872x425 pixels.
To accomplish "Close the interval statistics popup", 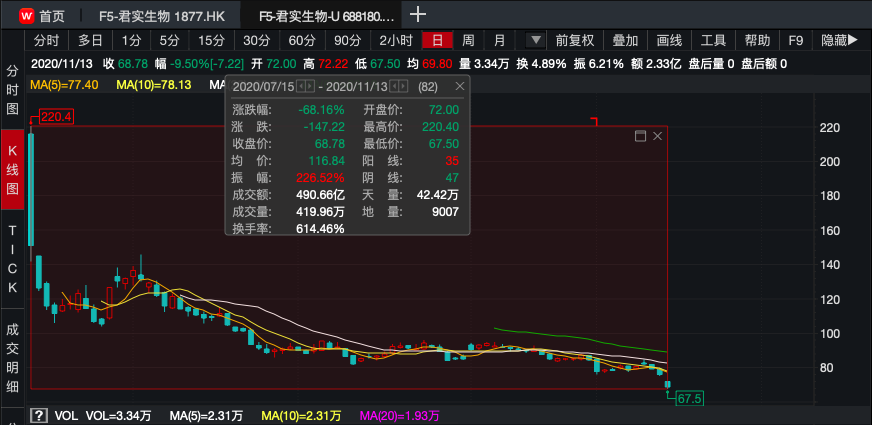I will click(462, 87).
